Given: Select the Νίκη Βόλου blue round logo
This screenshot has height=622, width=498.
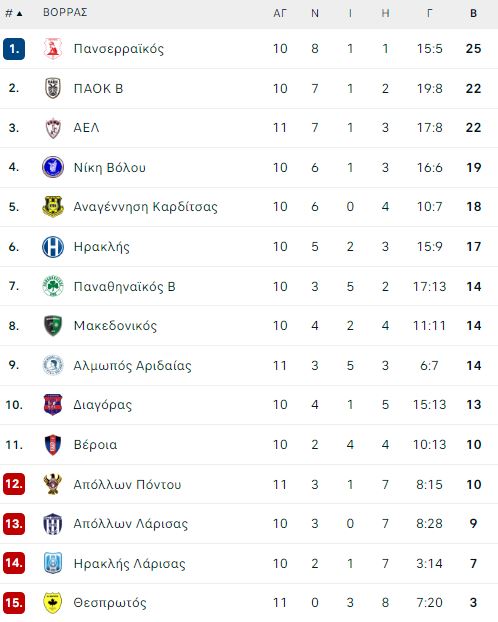Looking at the screenshot, I should pos(53,167).
